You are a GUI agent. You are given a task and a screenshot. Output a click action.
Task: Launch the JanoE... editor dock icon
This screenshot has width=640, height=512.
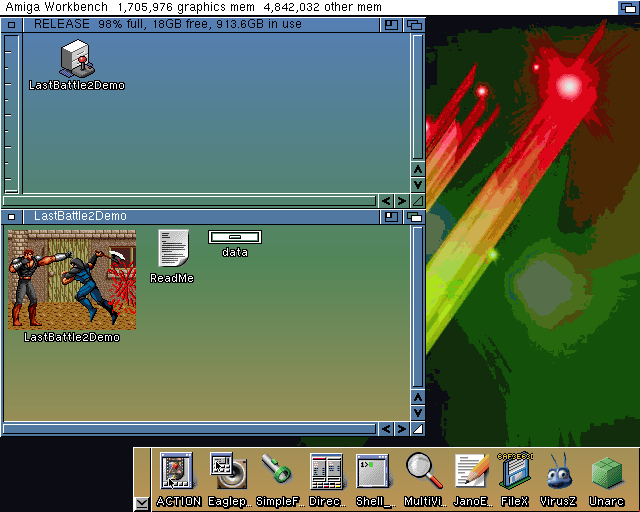[x=472, y=470]
